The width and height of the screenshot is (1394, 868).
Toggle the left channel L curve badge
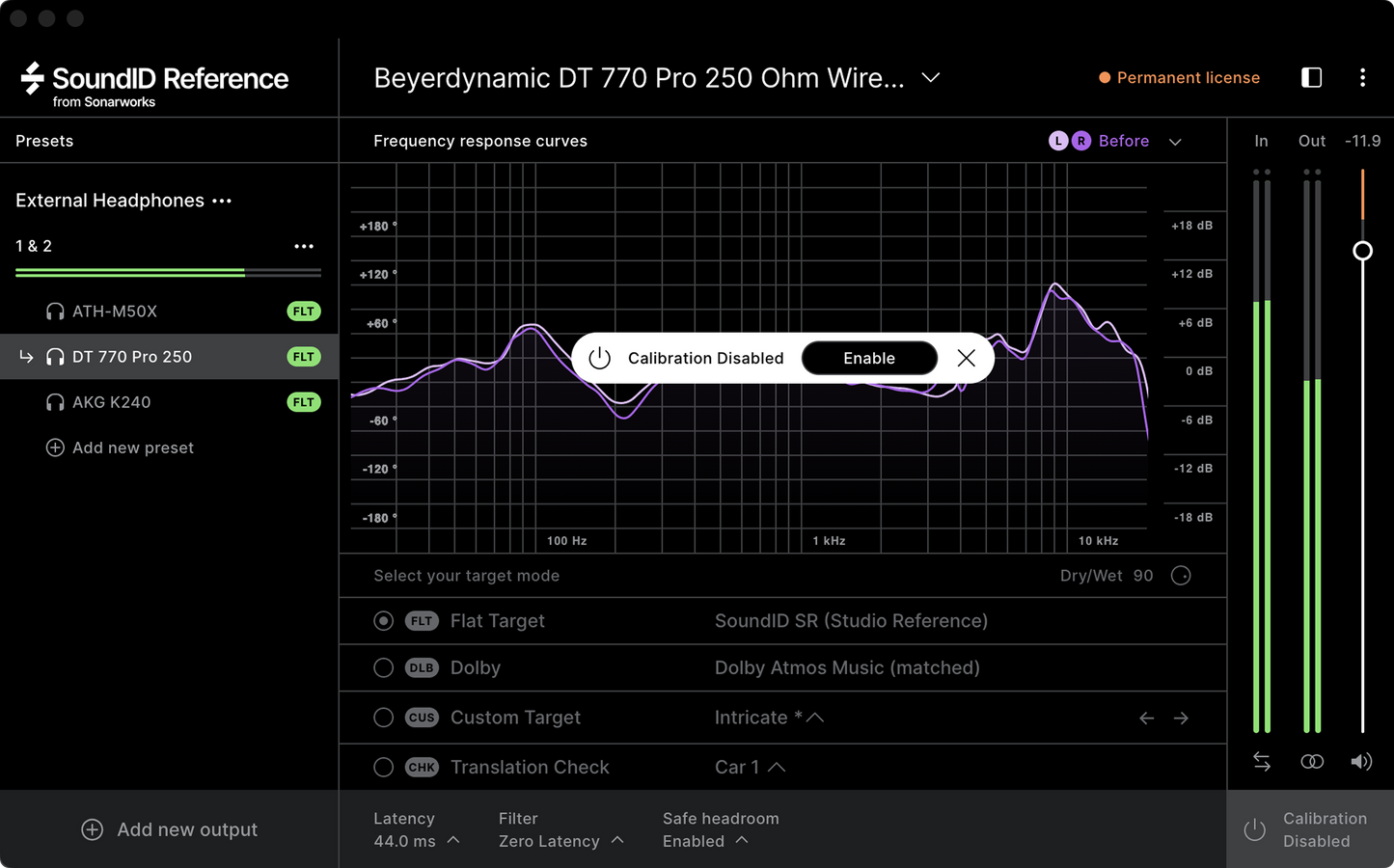click(1058, 141)
